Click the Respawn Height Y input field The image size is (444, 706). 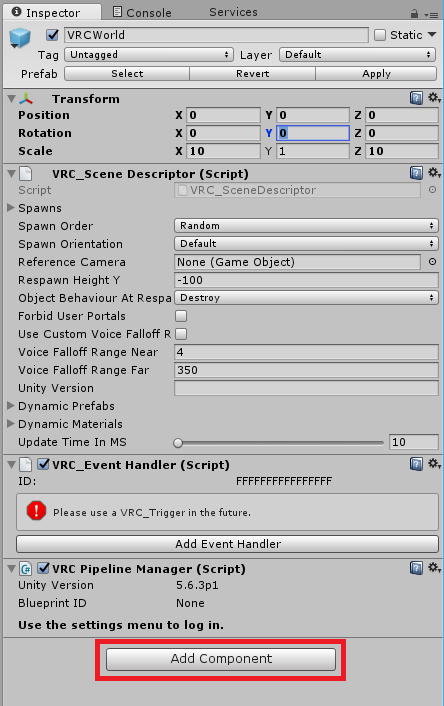(x=306, y=280)
